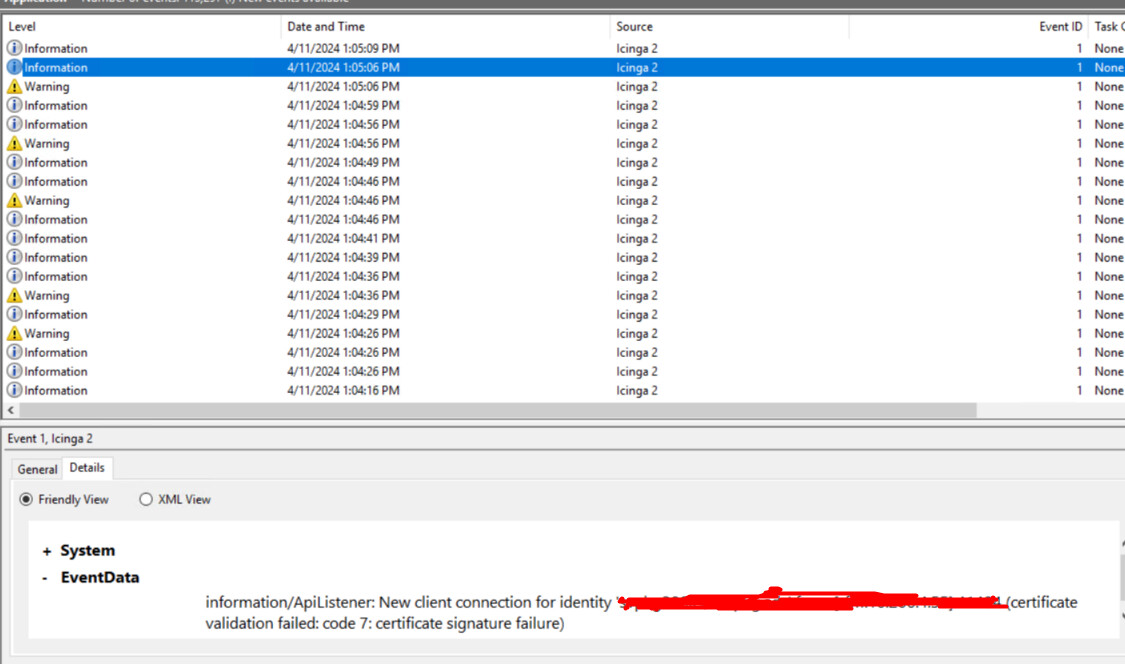Select the information icon of the 1:04:16 PM event
Viewport: 1125px width, 664px height.
[14, 391]
